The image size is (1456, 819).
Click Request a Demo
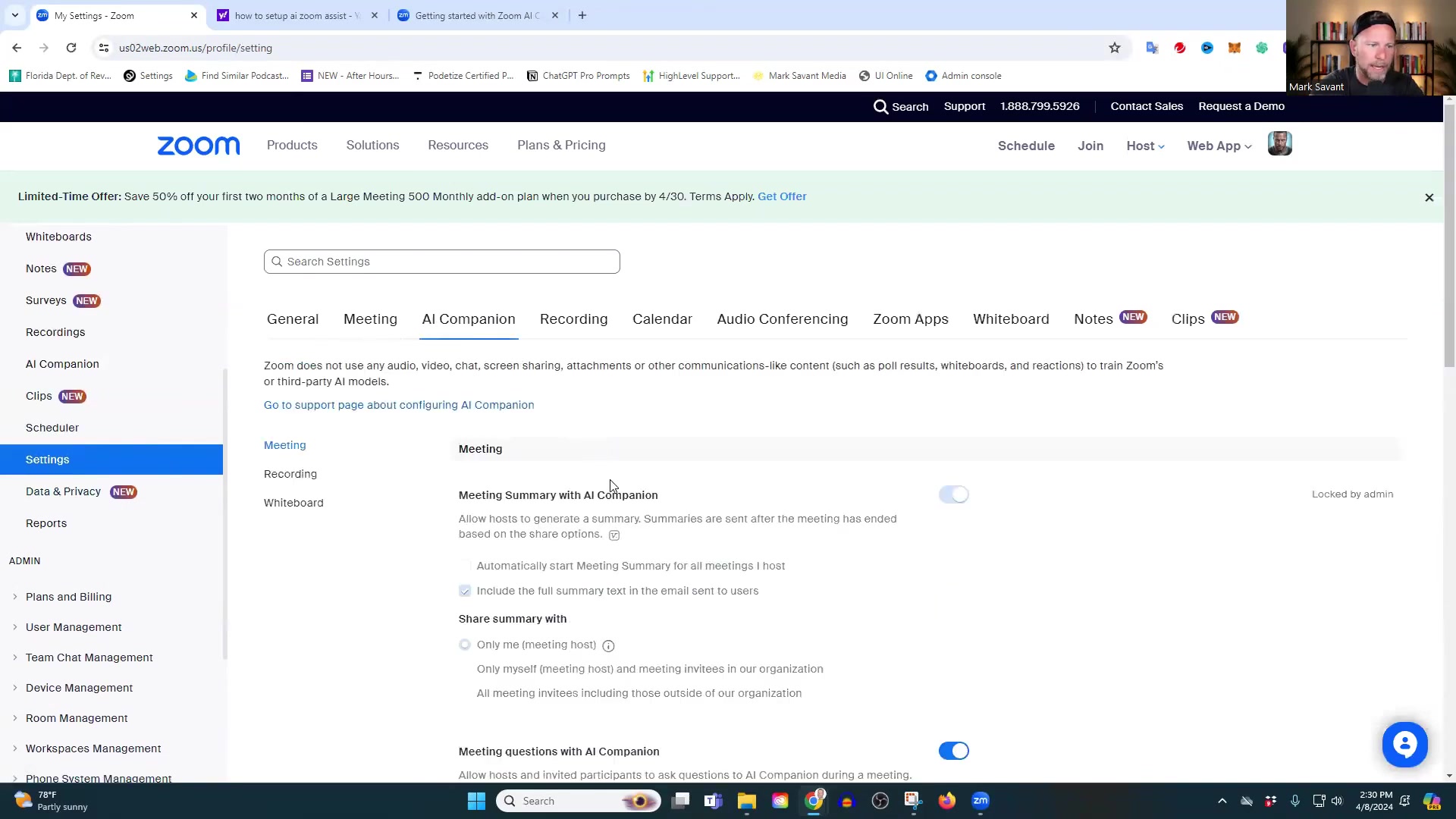(1241, 107)
